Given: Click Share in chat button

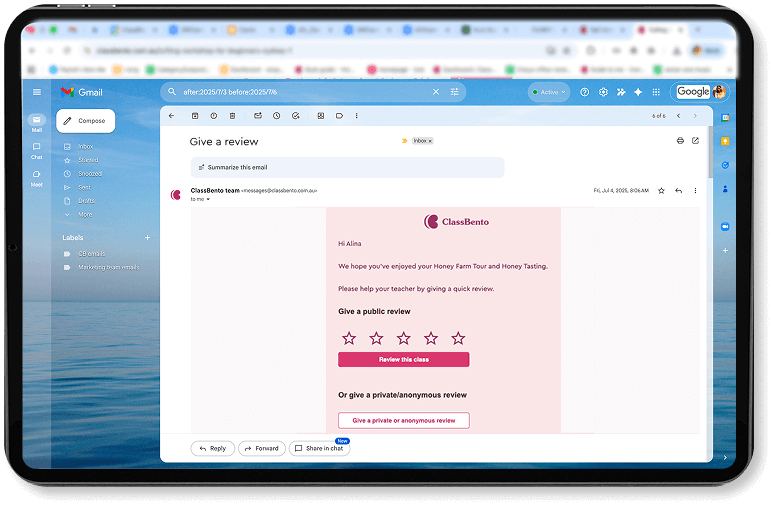Looking at the screenshot, I should tap(319, 448).
